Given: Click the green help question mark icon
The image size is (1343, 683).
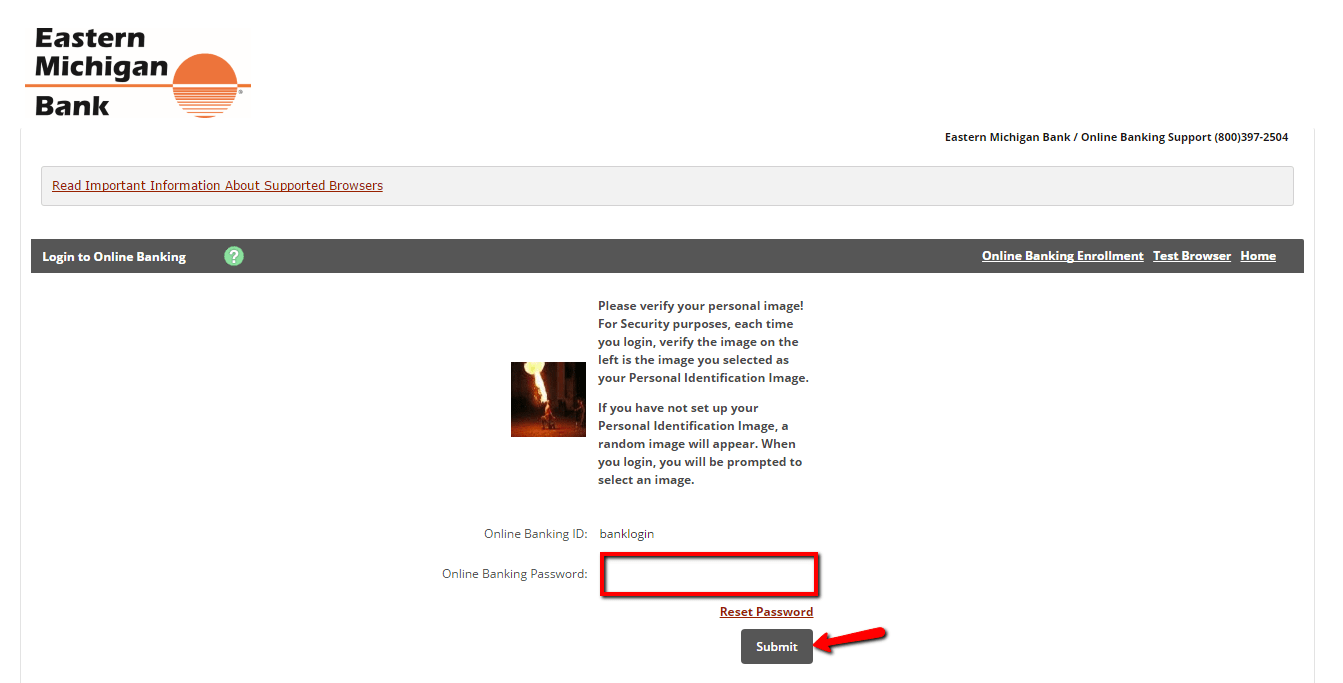Looking at the screenshot, I should point(233,256).
